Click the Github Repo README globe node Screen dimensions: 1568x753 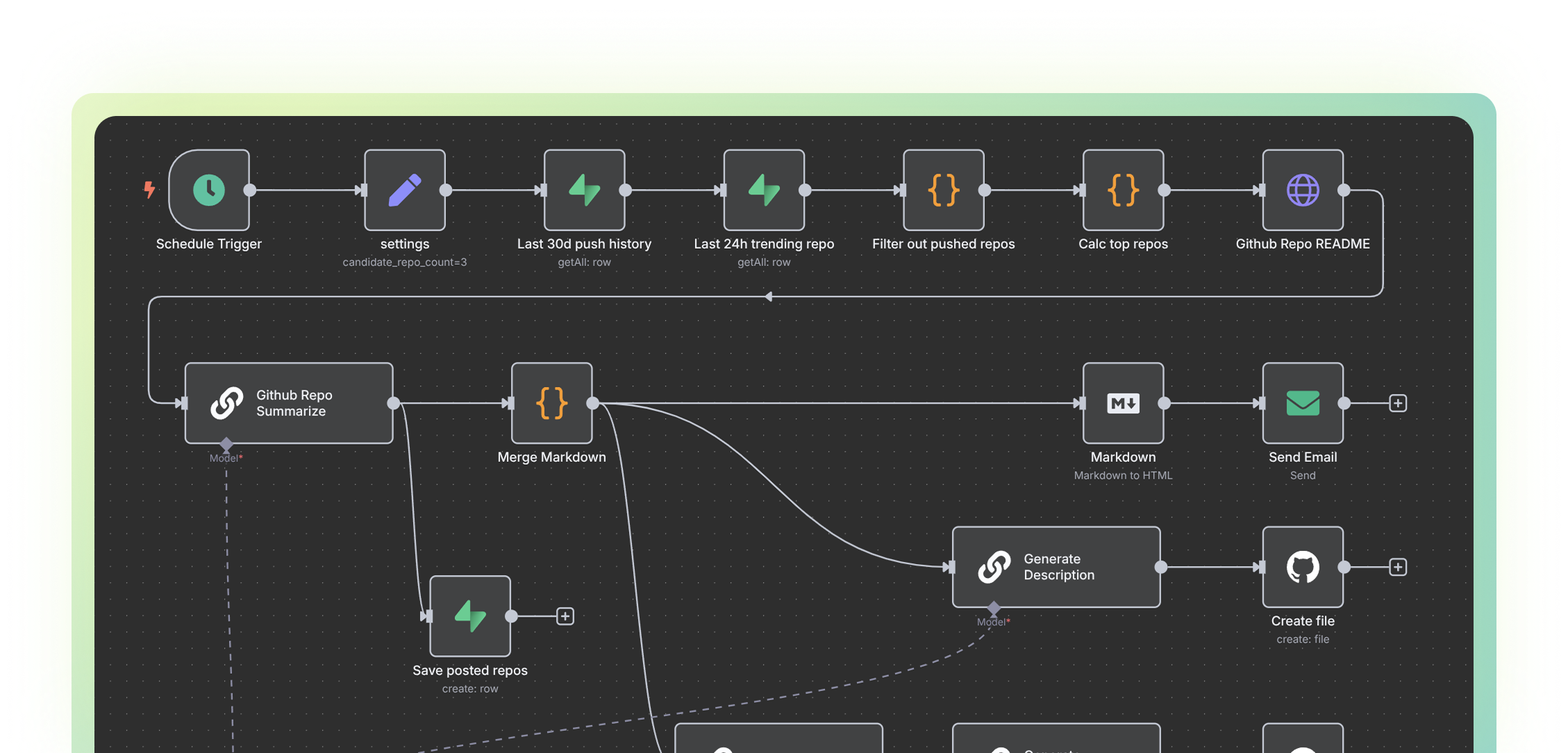click(x=1302, y=190)
